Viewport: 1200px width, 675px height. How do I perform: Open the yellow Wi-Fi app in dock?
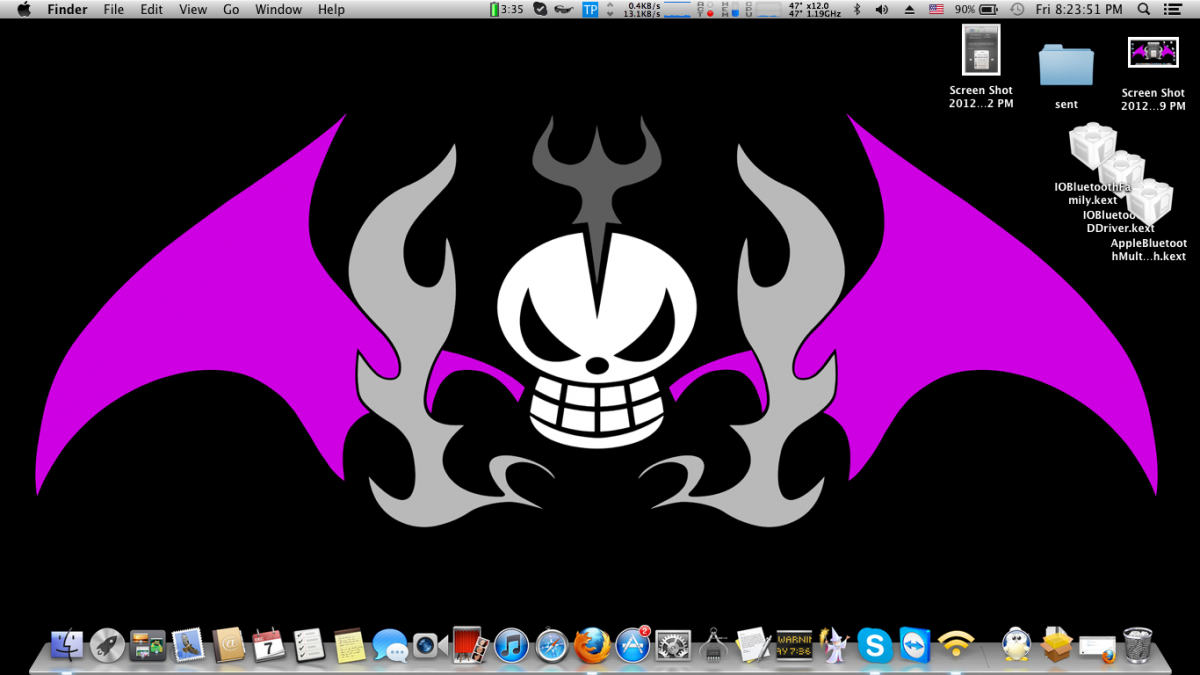(x=956, y=645)
